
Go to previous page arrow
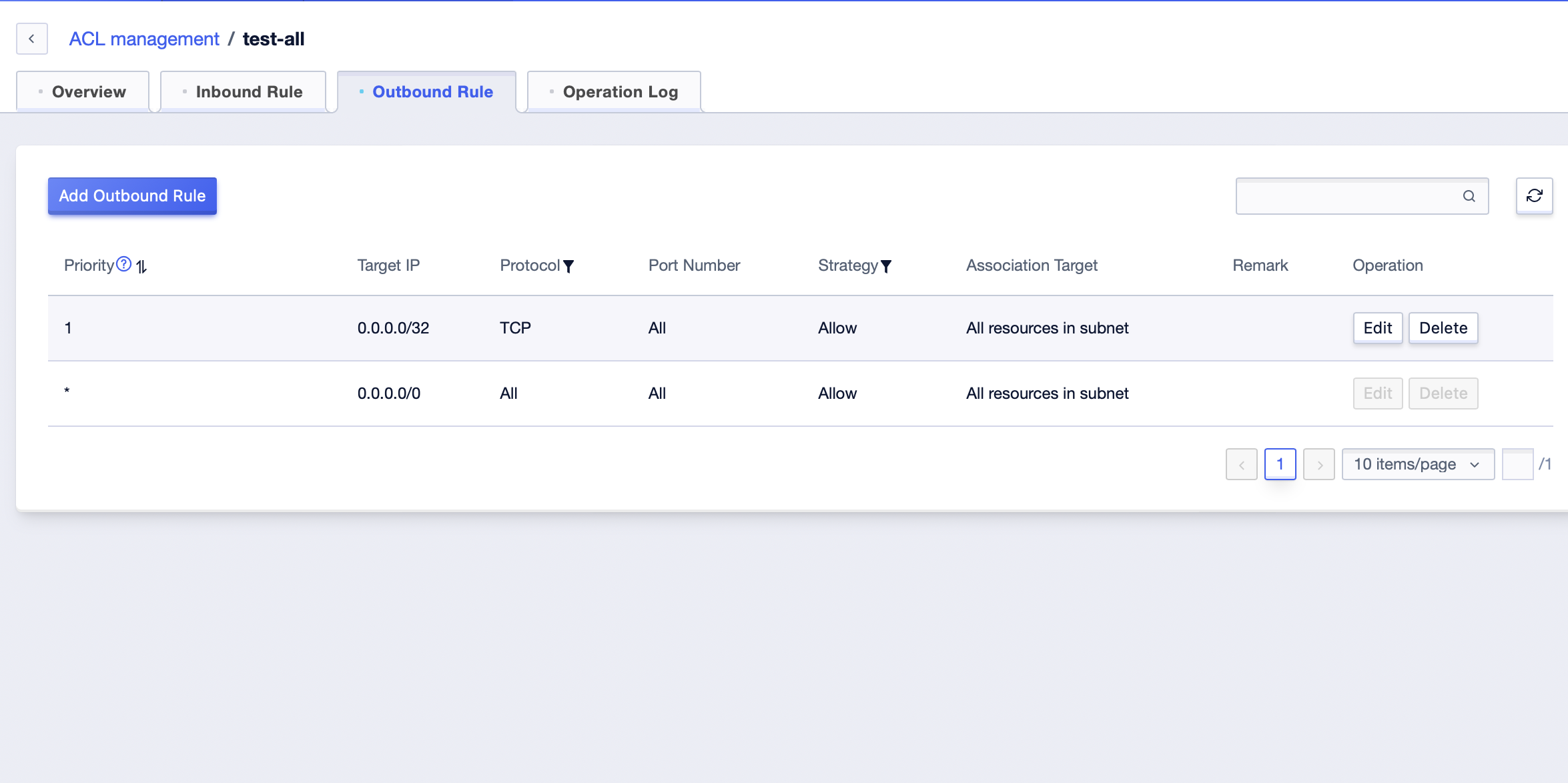pyautogui.click(x=1241, y=464)
